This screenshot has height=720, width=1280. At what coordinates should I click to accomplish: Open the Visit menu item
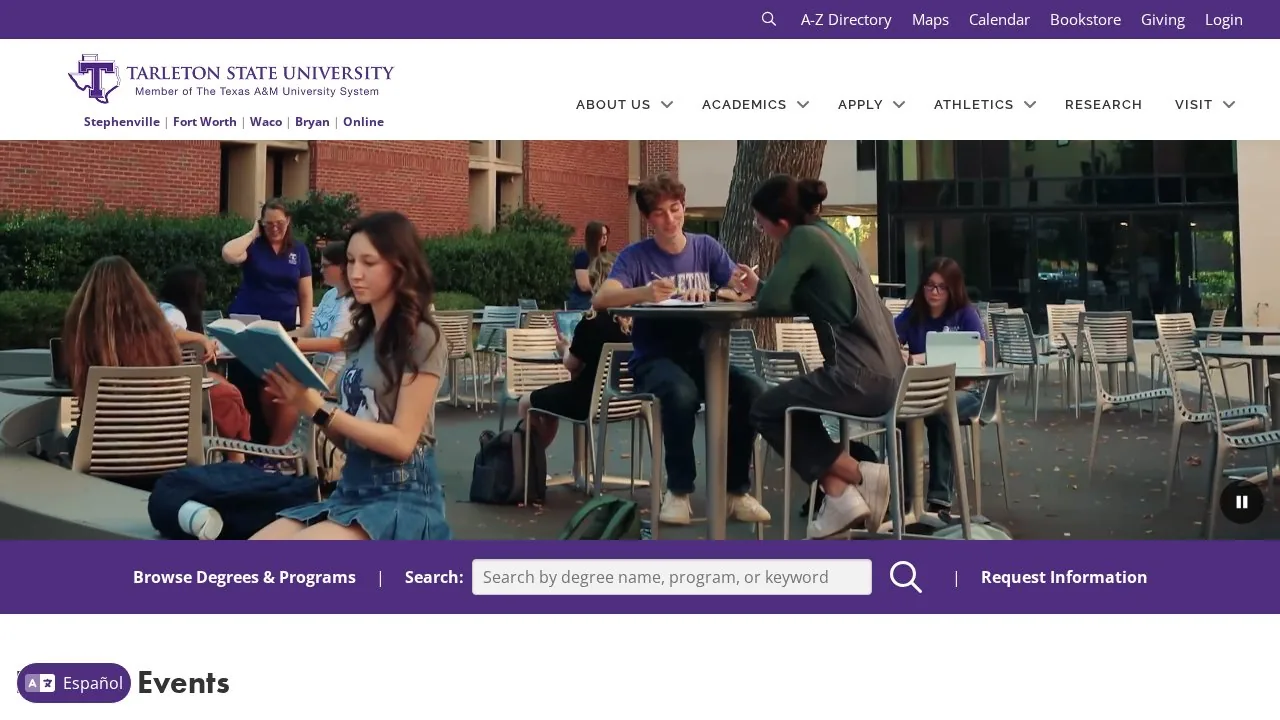(1194, 104)
